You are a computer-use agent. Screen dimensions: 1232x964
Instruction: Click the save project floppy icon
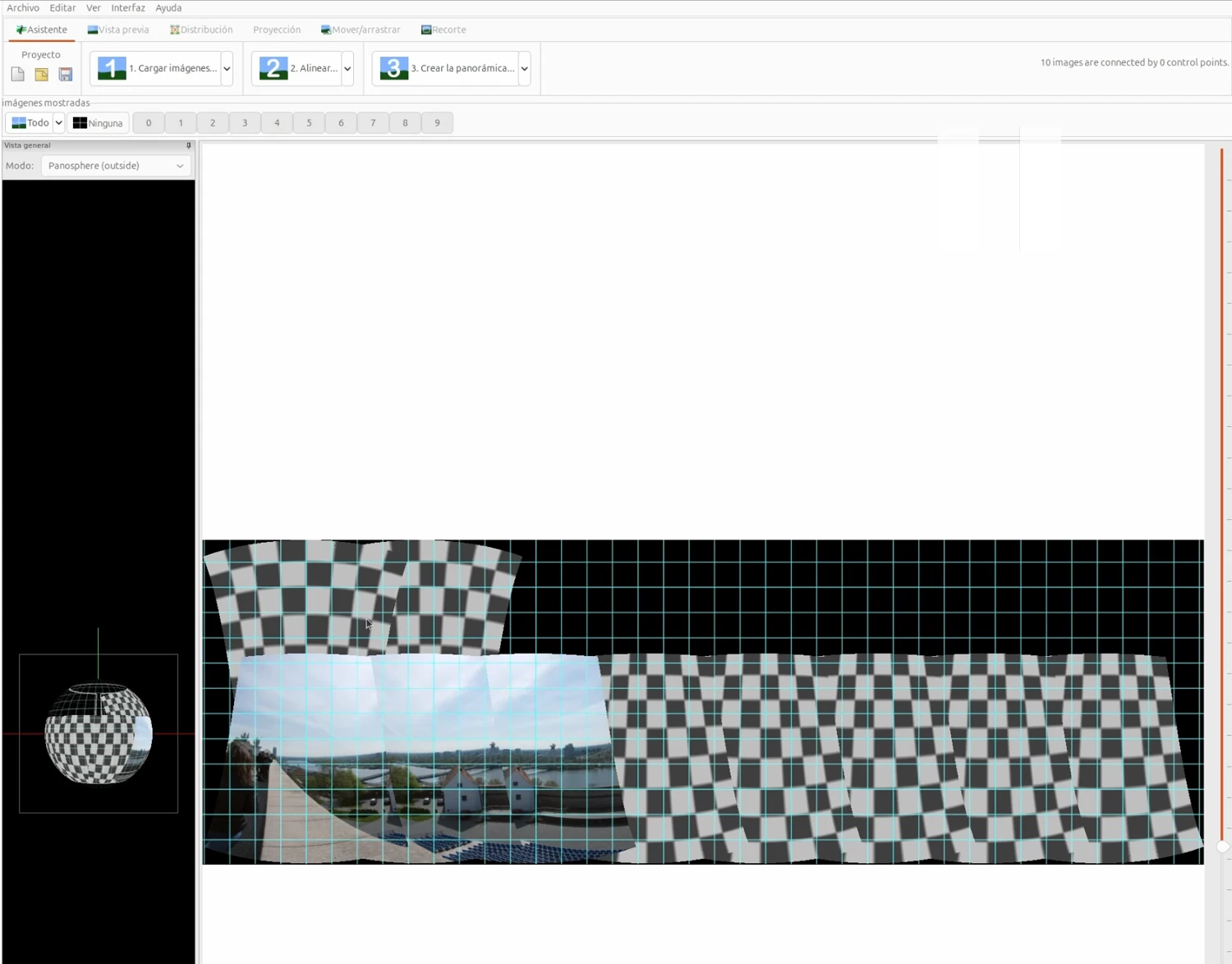(x=66, y=74)
